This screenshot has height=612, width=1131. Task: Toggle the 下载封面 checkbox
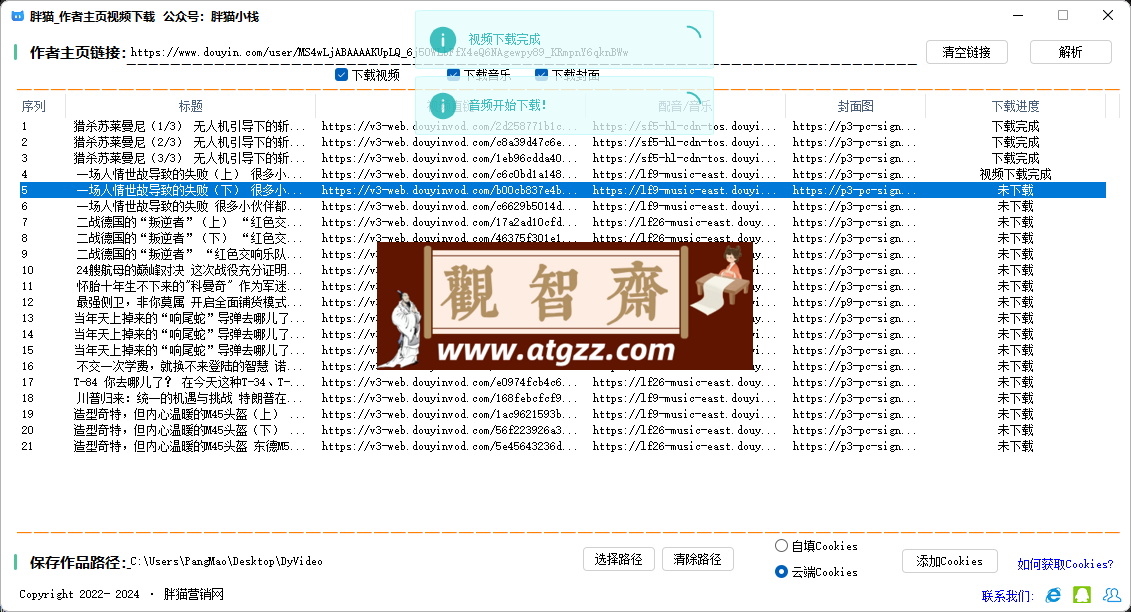pos(541,74)
